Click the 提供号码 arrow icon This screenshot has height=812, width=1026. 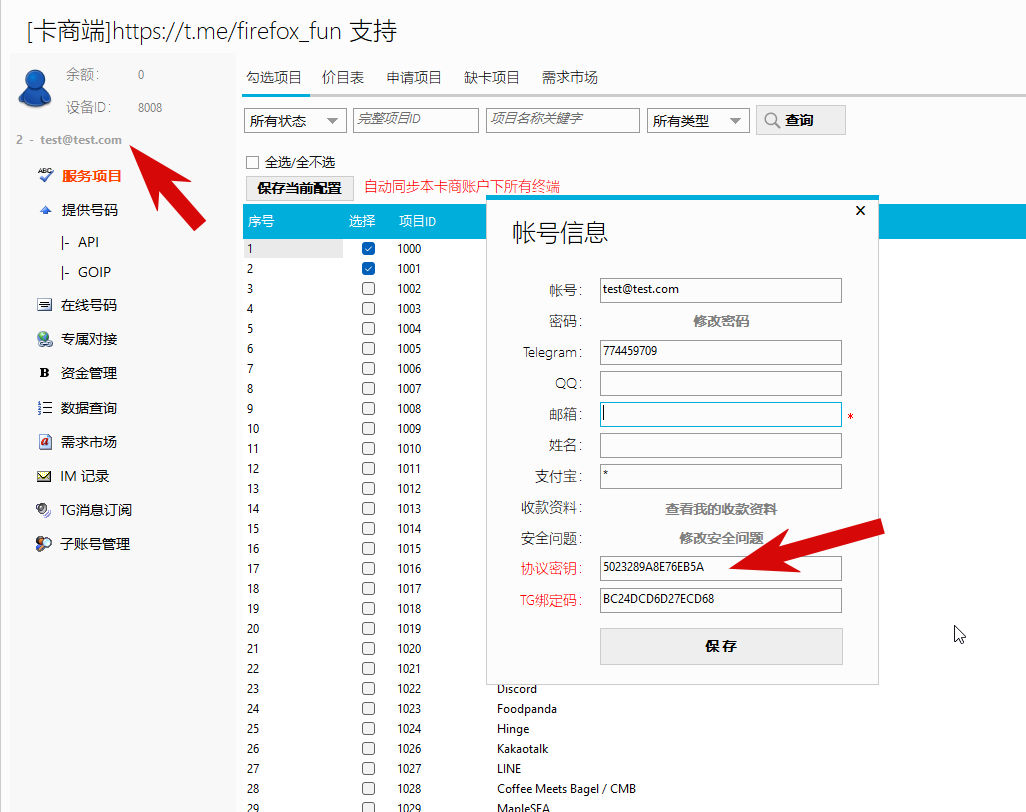pos(45,210)
